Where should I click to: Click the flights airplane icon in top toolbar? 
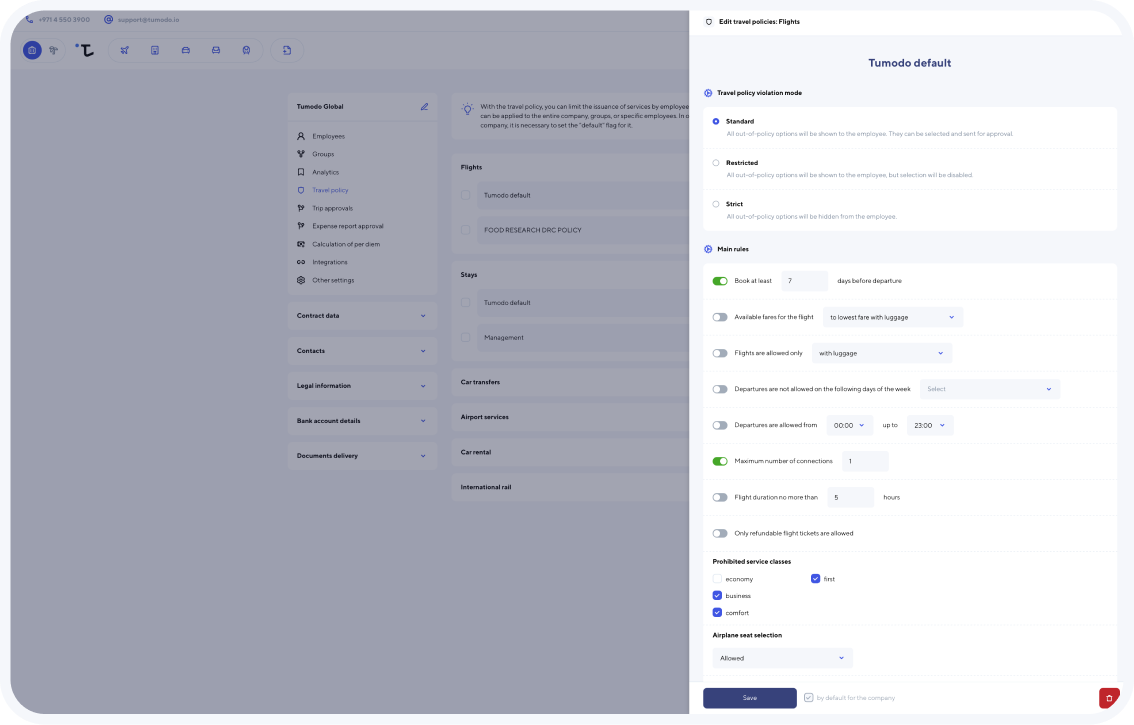click(124, 50)
